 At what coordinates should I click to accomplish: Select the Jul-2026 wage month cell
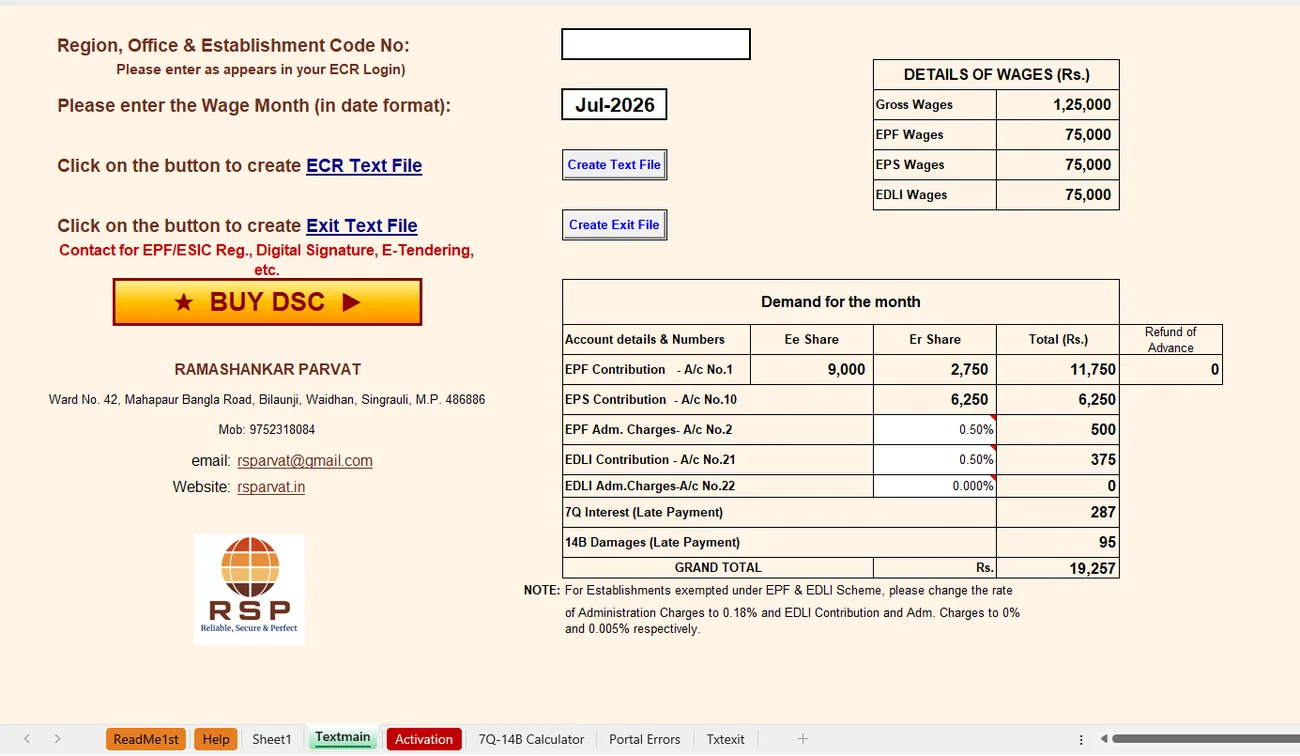coord(614,105)
